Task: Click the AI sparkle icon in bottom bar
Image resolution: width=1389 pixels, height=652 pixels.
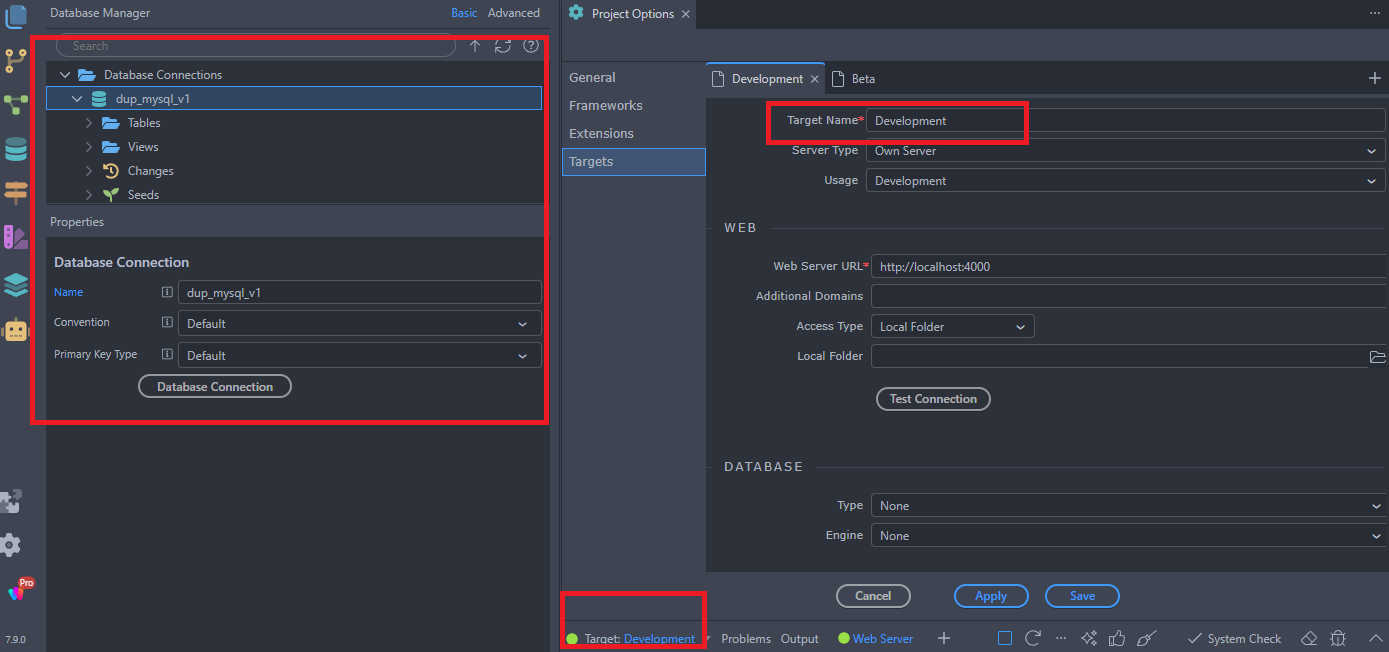Action: 1089,638
